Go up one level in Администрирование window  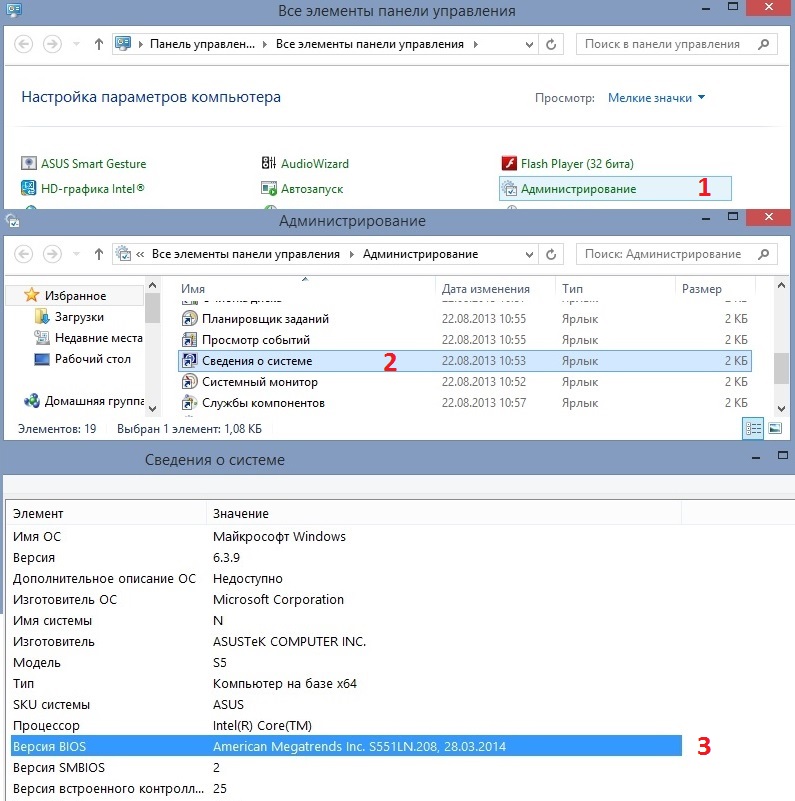99,254
